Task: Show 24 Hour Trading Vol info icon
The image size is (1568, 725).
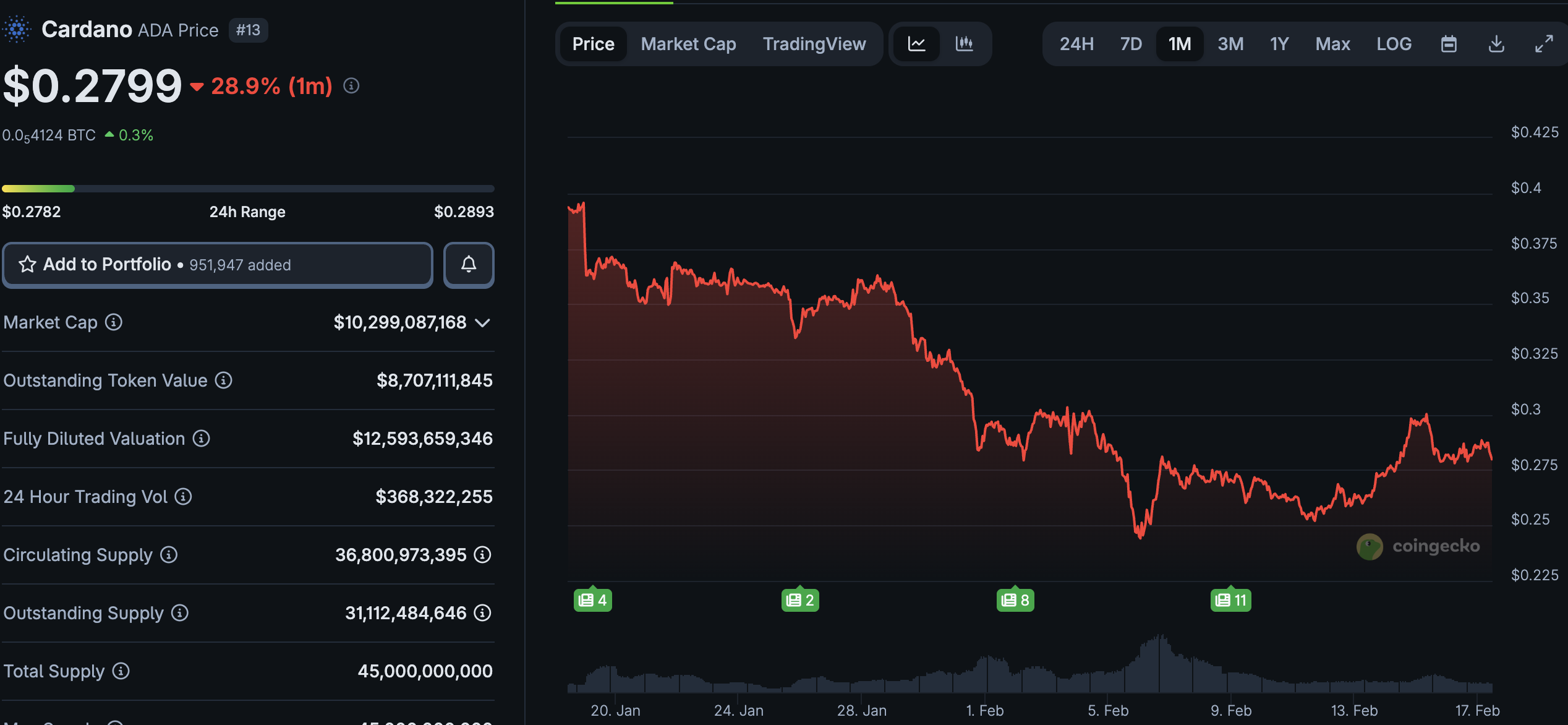Action: [x=183, y=497]
